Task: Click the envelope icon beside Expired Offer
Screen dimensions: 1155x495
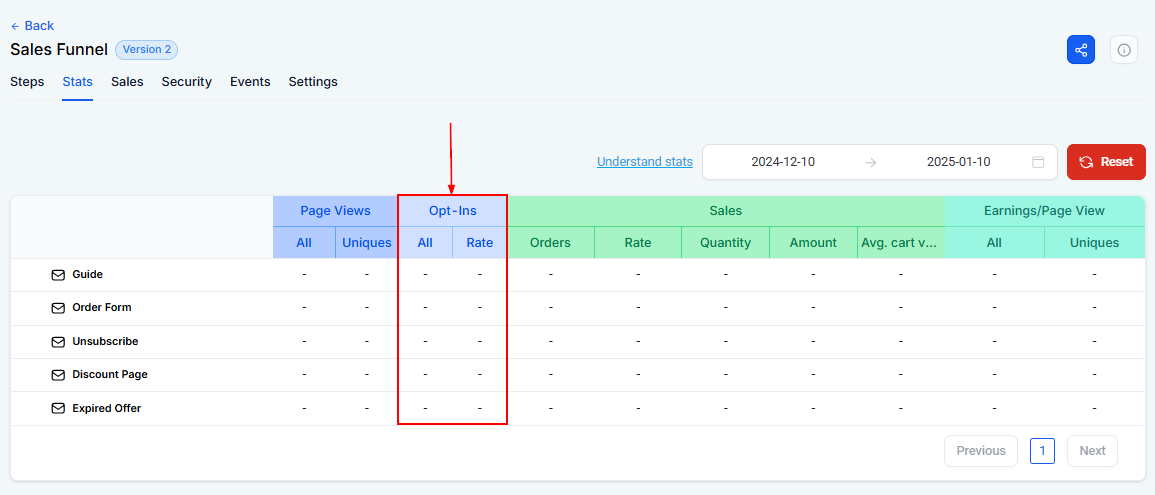Action: 58,408
